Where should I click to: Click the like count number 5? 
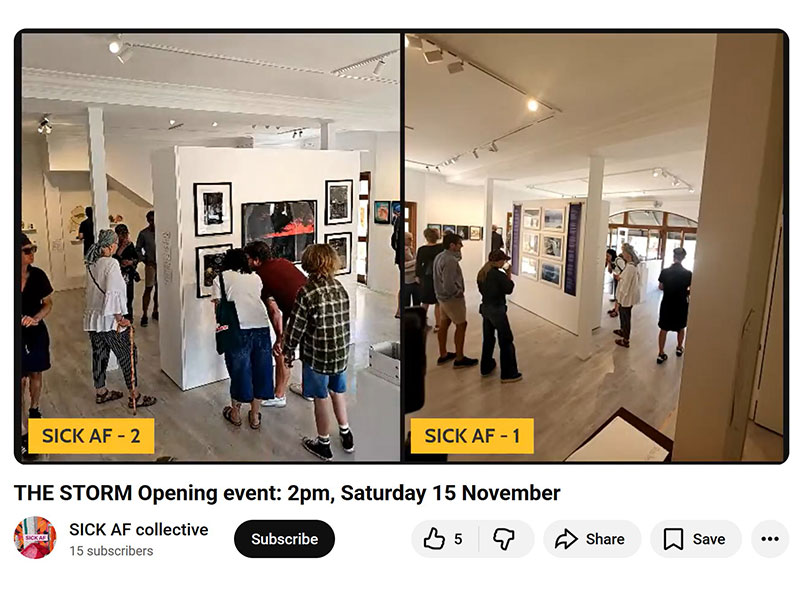pos(458,539)
